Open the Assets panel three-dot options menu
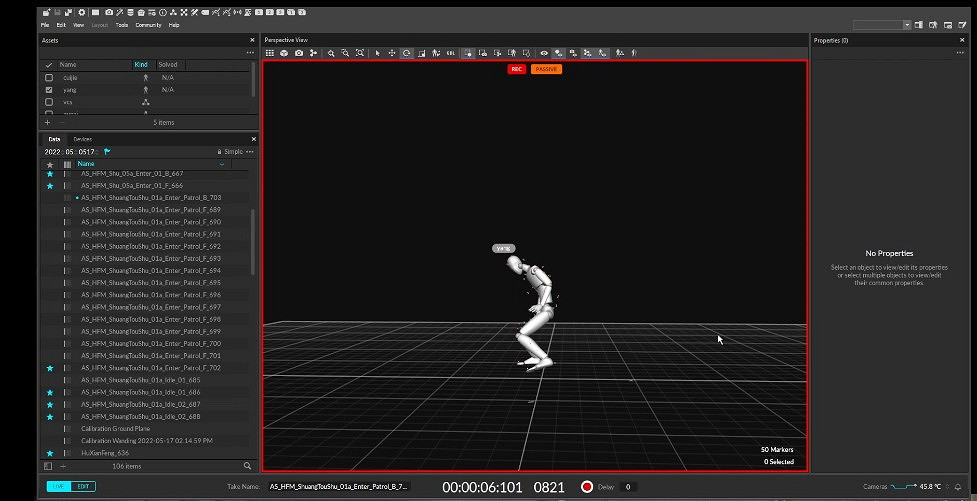 (249, 52)
